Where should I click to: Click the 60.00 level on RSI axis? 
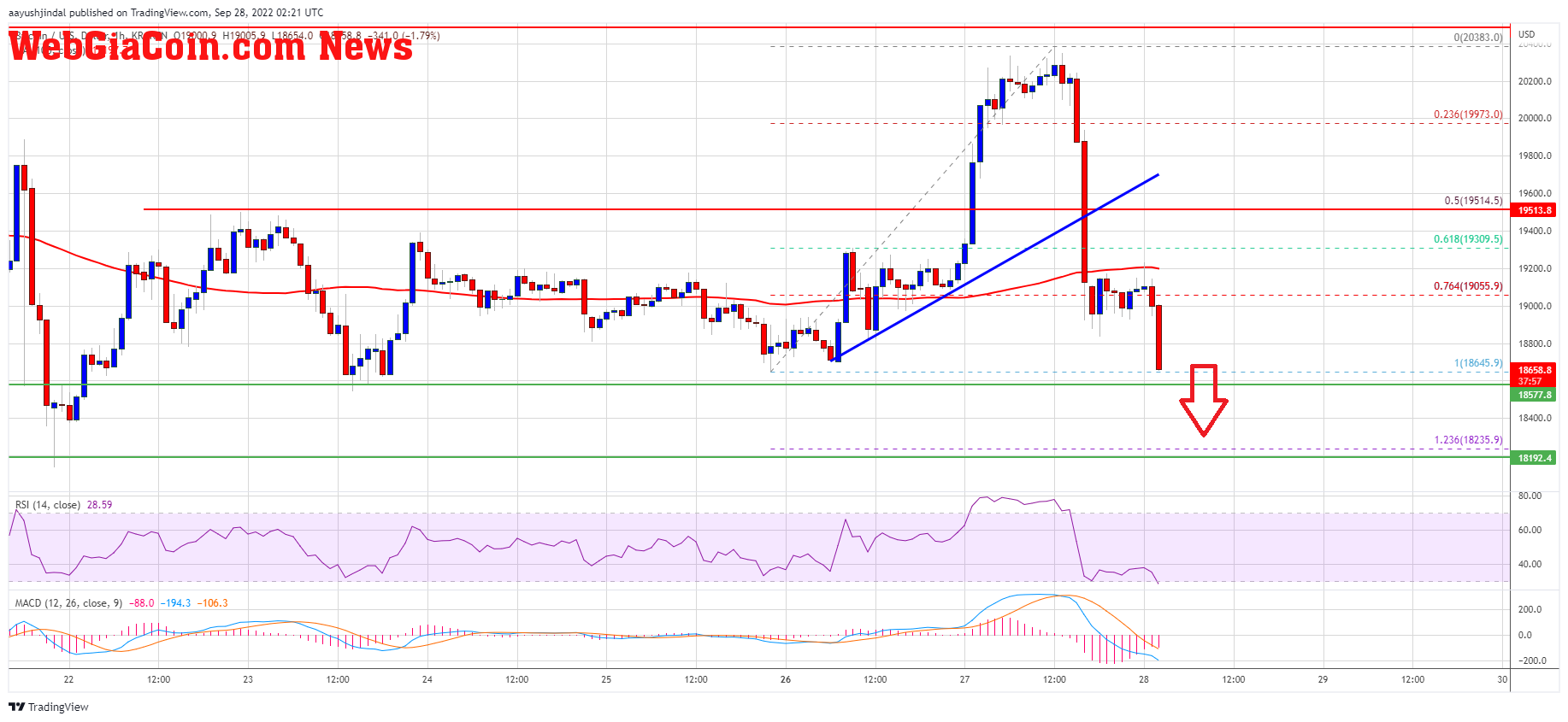(x=1530, y=530)
